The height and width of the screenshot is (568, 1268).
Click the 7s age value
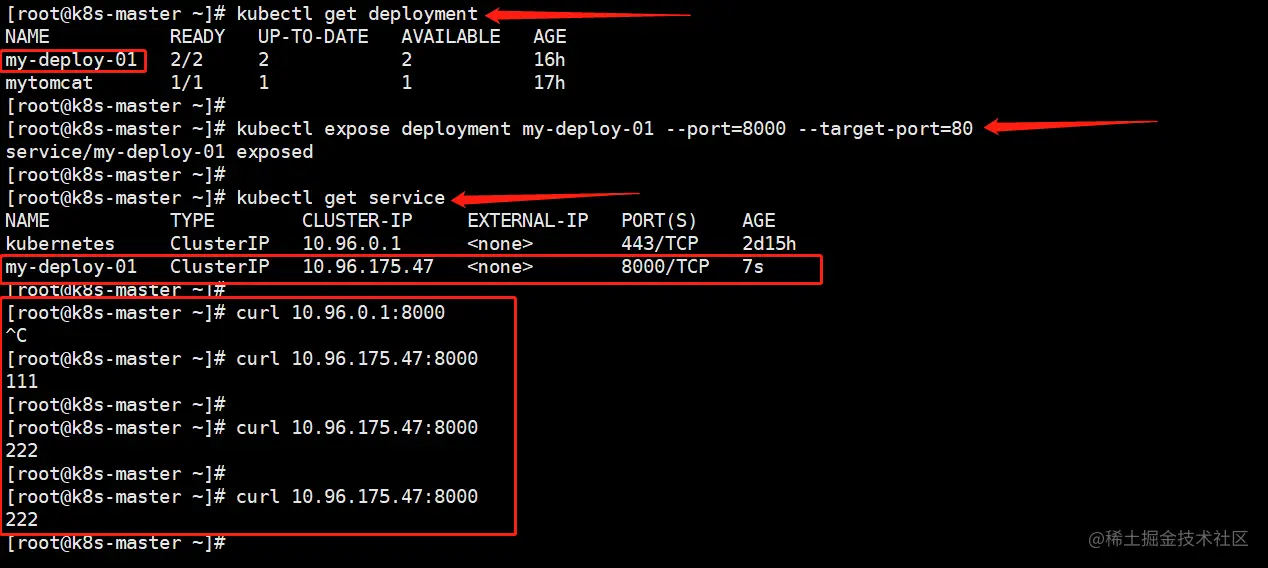pyautogui.click(x=753, y=267)
